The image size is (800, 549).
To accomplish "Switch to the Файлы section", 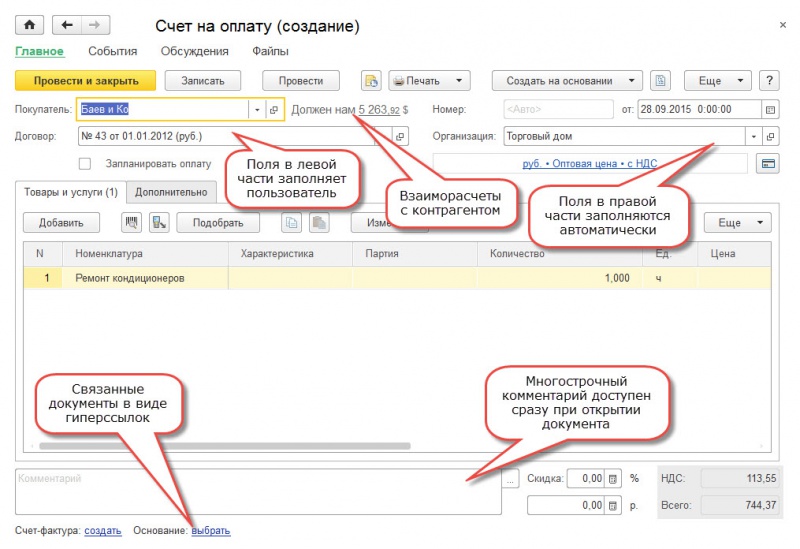I will 270,51.
